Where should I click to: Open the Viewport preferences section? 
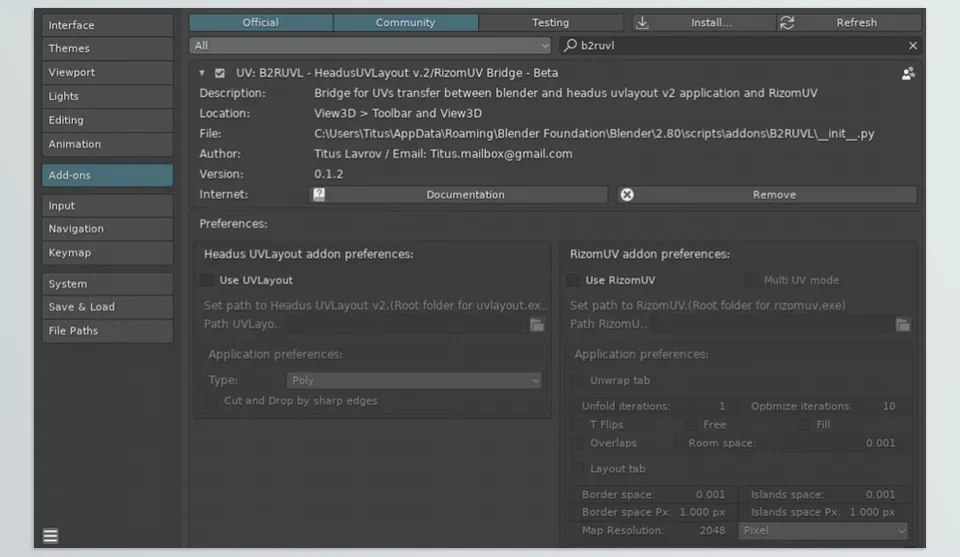click(108, 72)
